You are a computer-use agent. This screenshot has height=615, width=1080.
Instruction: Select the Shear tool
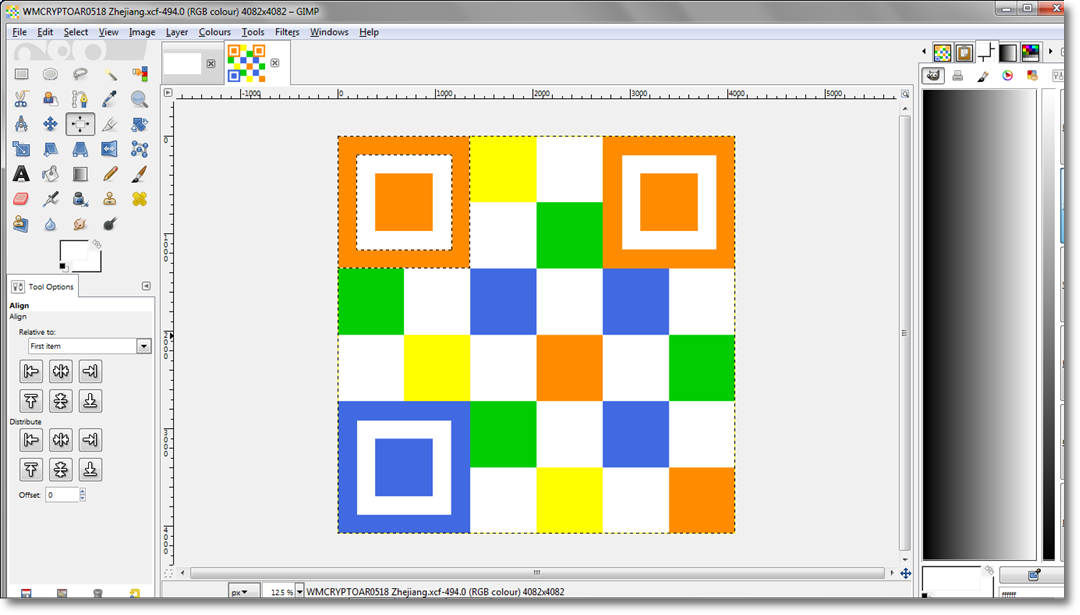point(50,149)
